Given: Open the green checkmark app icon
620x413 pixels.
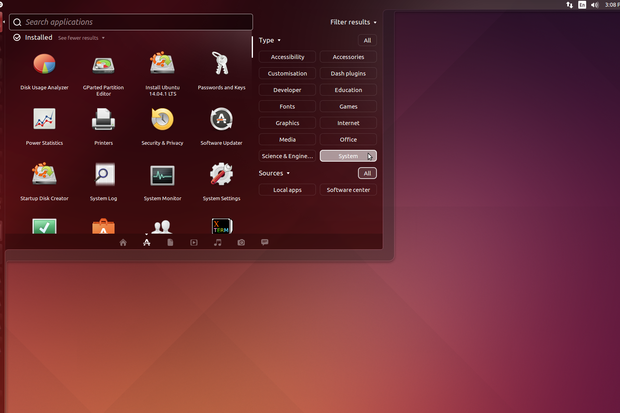Looking at the screenshot, I should click(44, 226).
